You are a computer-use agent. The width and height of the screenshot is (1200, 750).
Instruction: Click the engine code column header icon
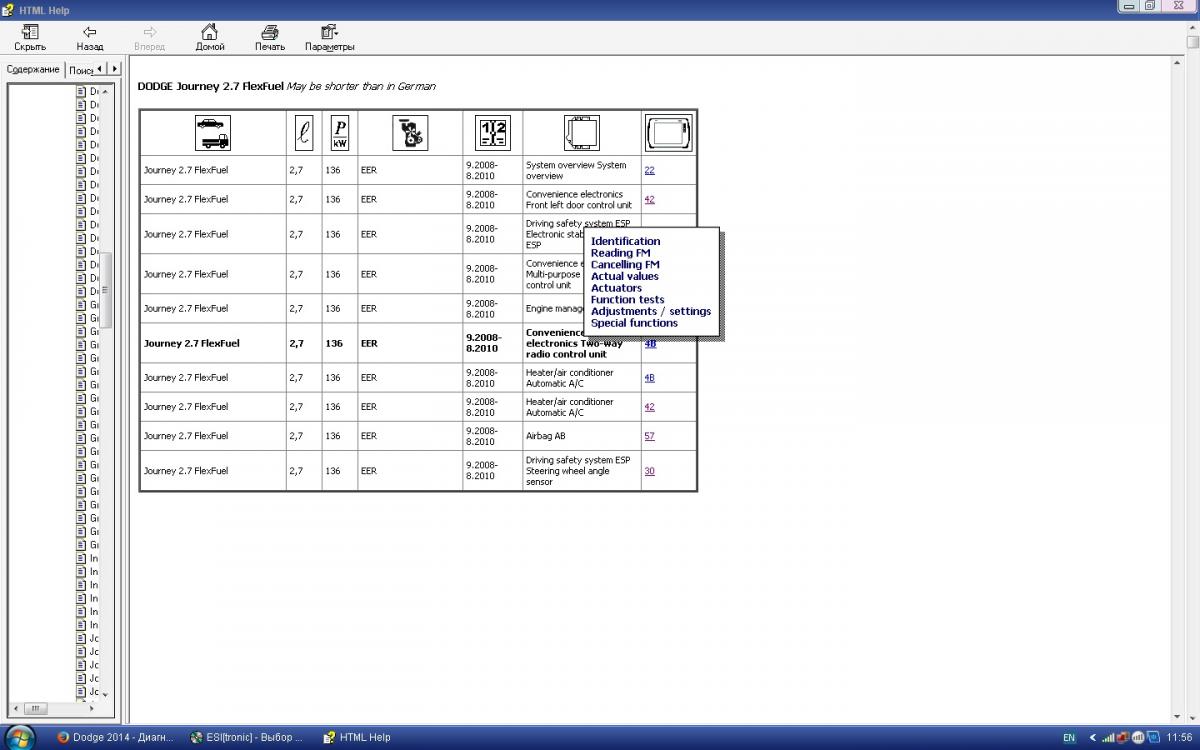click(x=410, y=132)
